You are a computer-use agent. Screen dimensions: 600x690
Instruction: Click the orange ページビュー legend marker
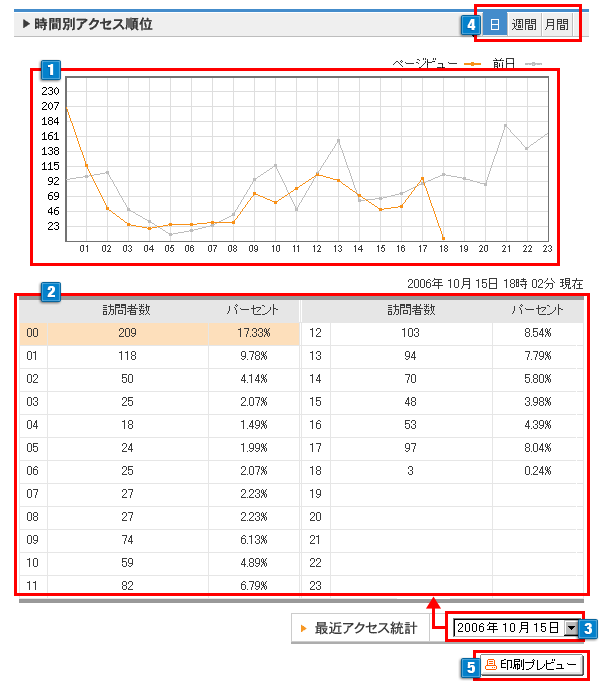[472, 63]
